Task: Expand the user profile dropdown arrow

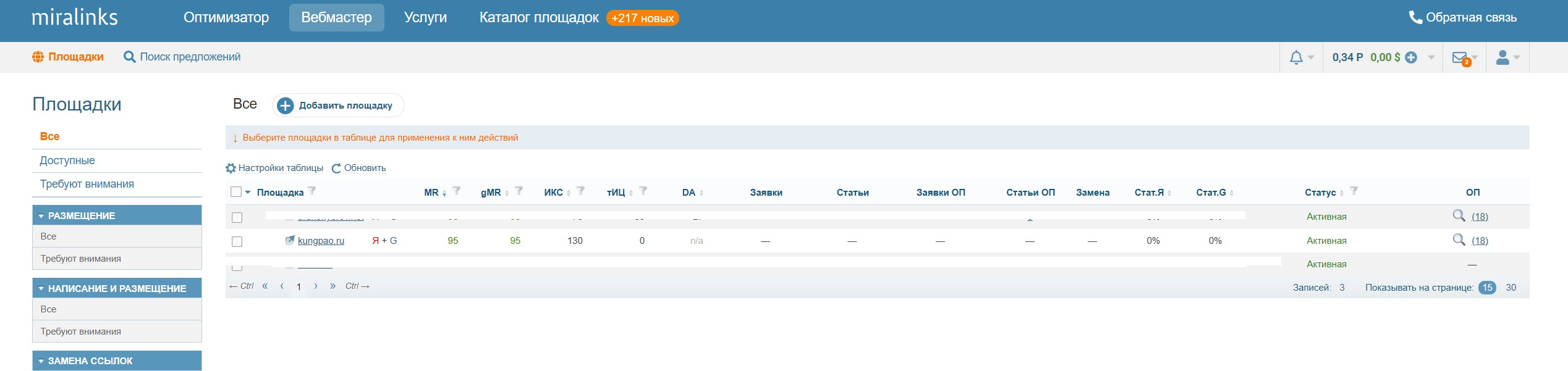Action: (1516, 57)
